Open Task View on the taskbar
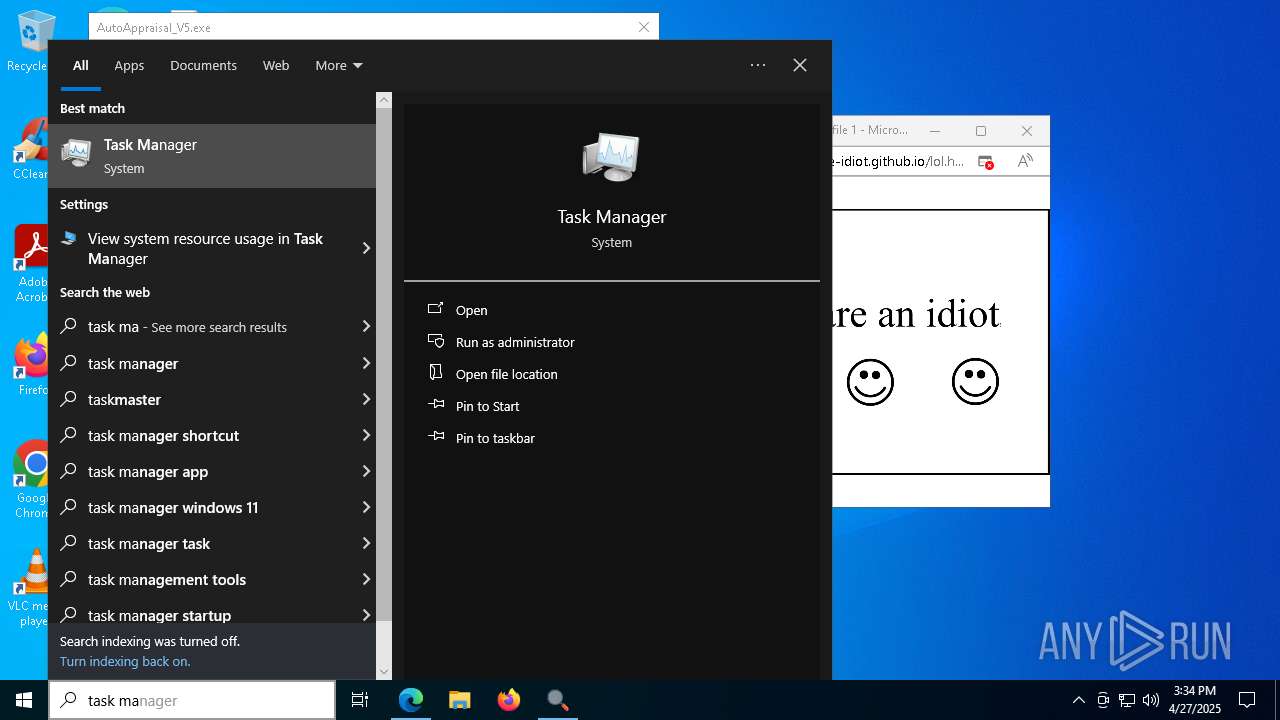The height and width of the screenshot is (720, 1280). click(x=360, y=700)
